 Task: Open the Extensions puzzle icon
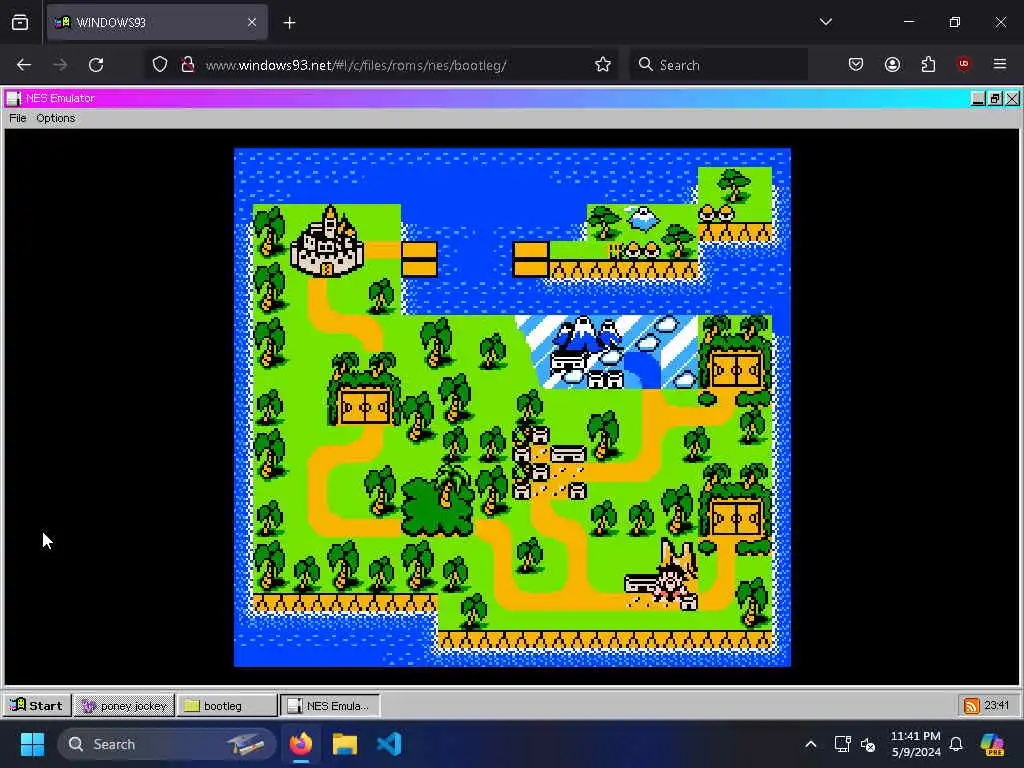point(928,65)
